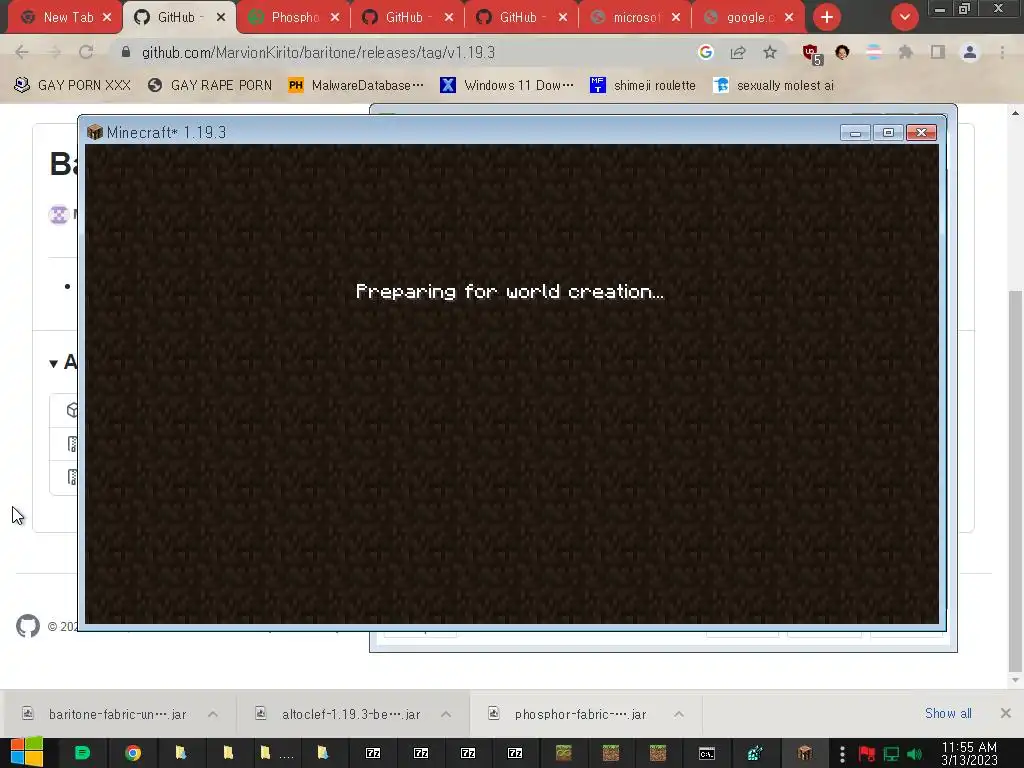Screen dimensions: 1024x768
Task: Minimize the Minecraft 1.19.3 window
Action: 855,133
